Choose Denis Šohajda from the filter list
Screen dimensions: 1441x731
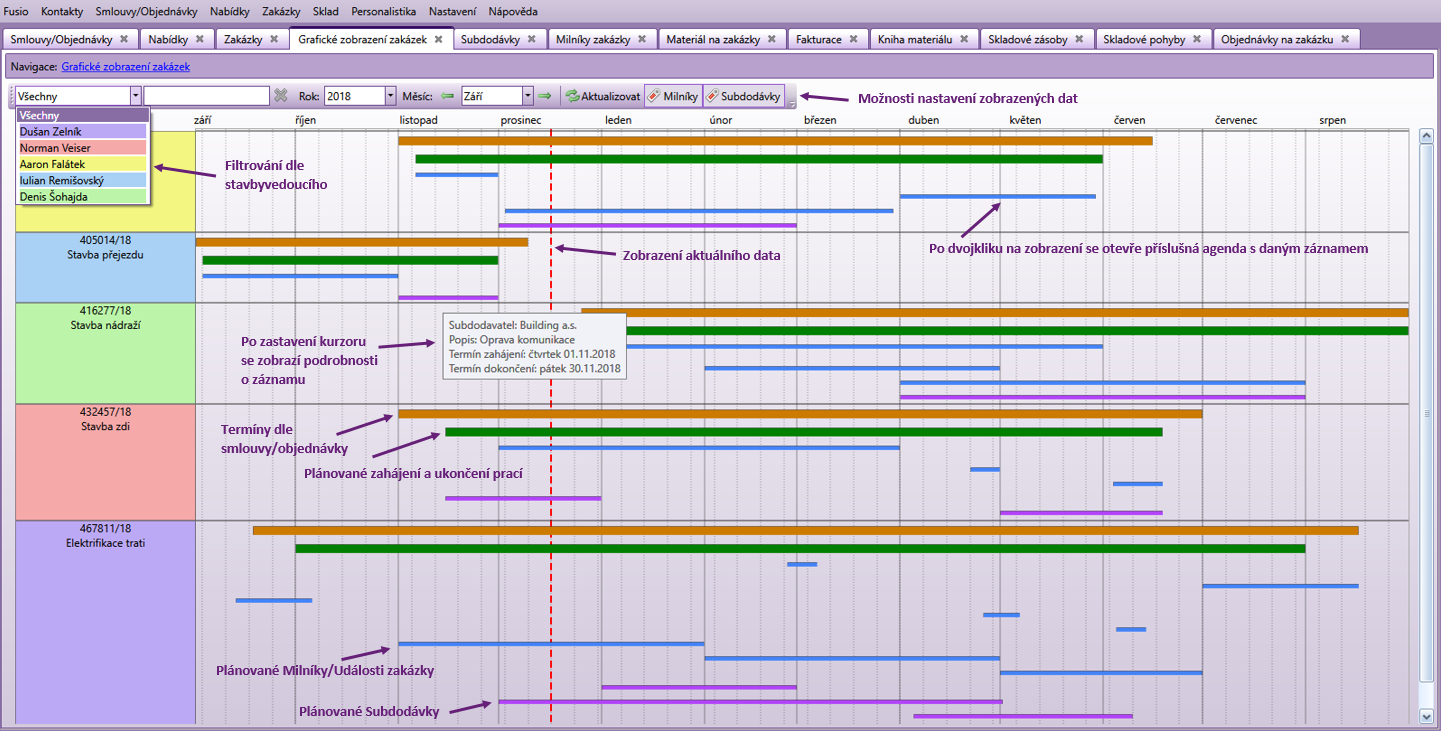point(83,197)
